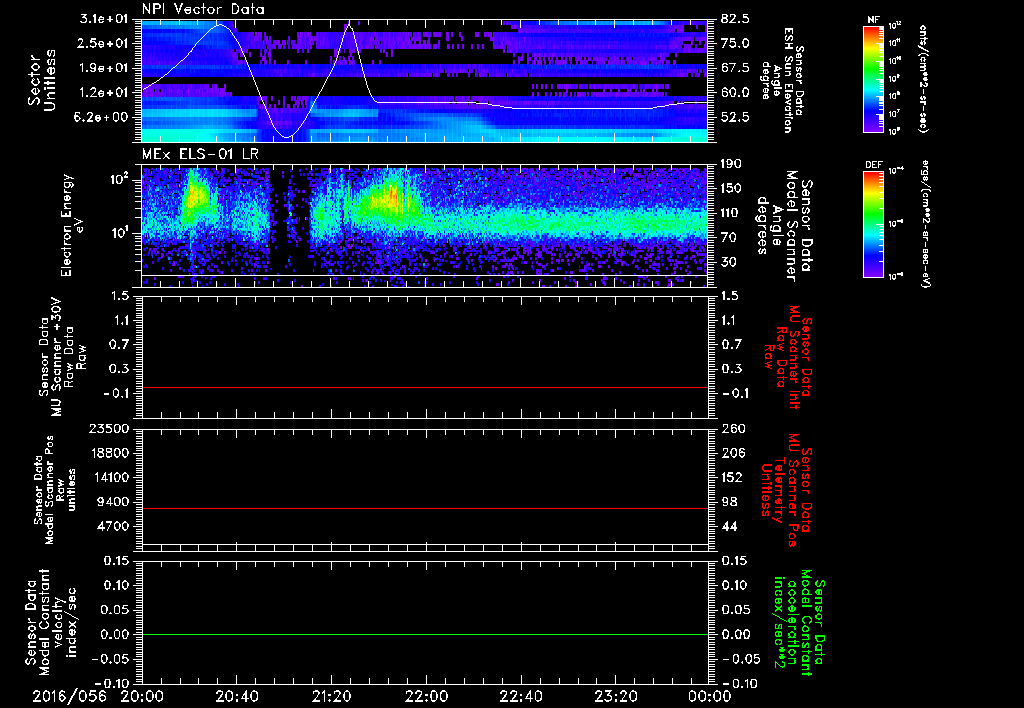Click the "67.5" elevation tick value
Viewport: 1024px width, 708px height.
coord(735,68)
